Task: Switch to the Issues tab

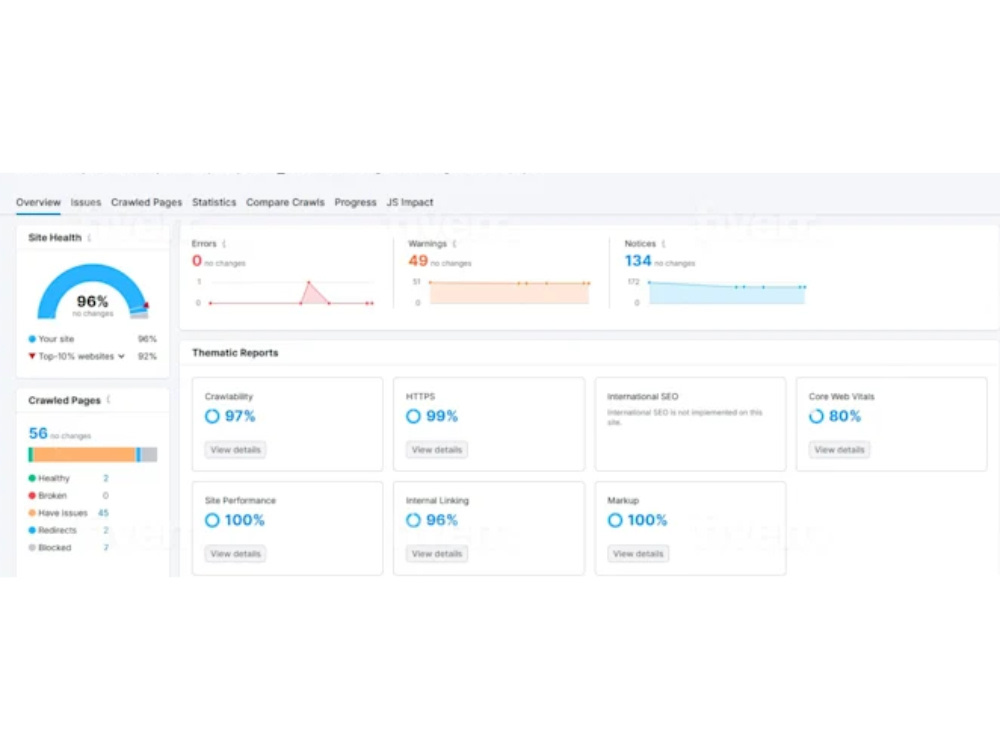Action: click(x=85, y=202)
